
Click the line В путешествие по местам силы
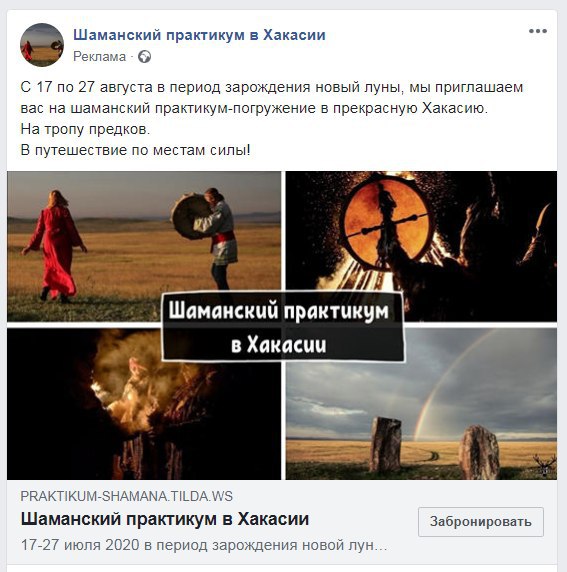coord(135,150)
